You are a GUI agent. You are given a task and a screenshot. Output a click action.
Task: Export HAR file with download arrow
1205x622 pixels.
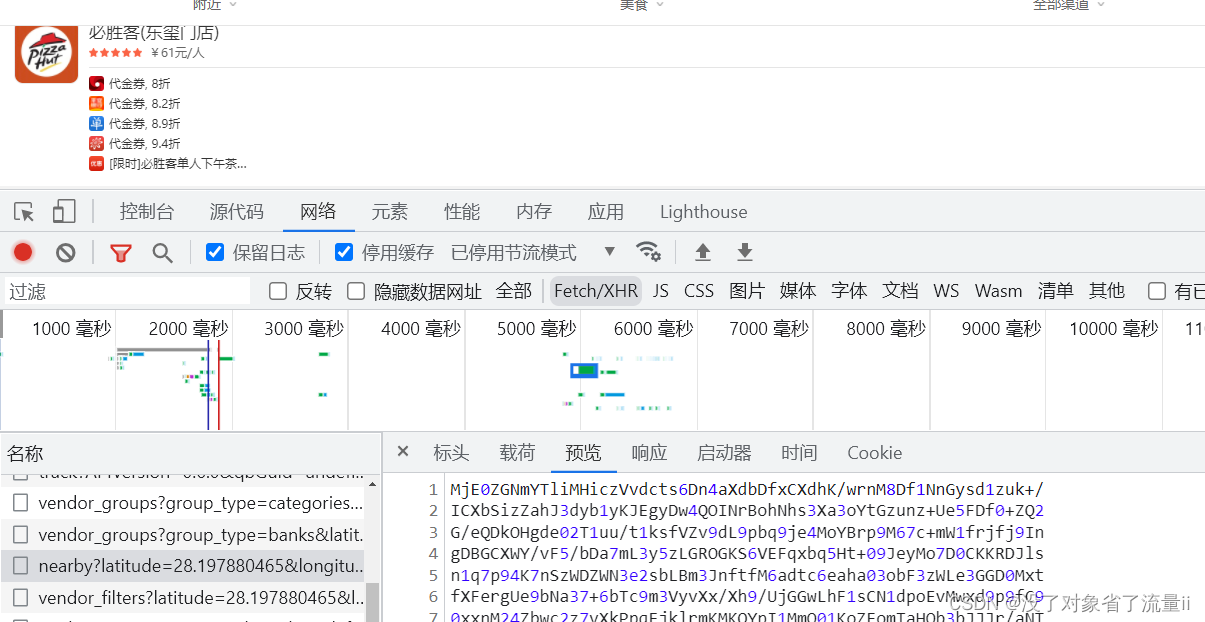click(745, 252)
